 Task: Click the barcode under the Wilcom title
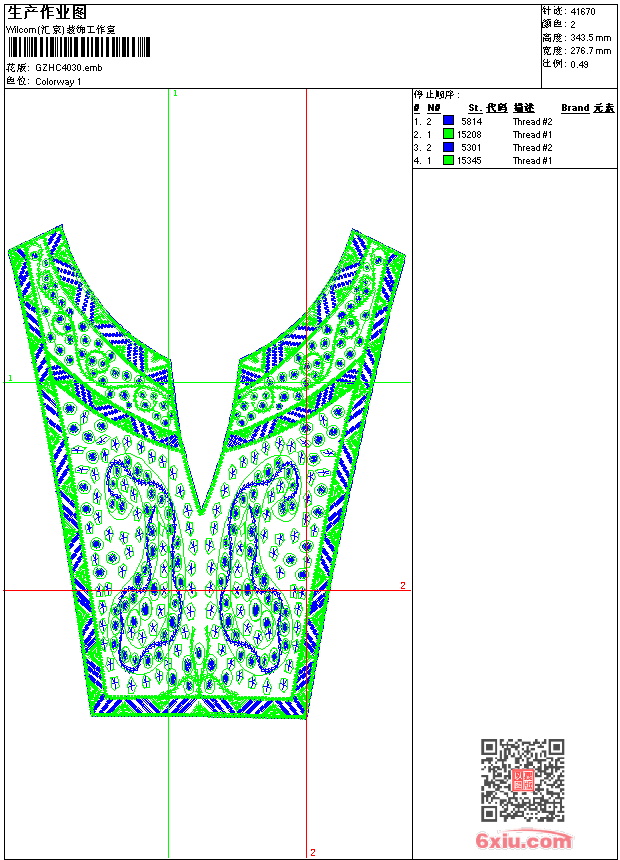click(79, 47)
